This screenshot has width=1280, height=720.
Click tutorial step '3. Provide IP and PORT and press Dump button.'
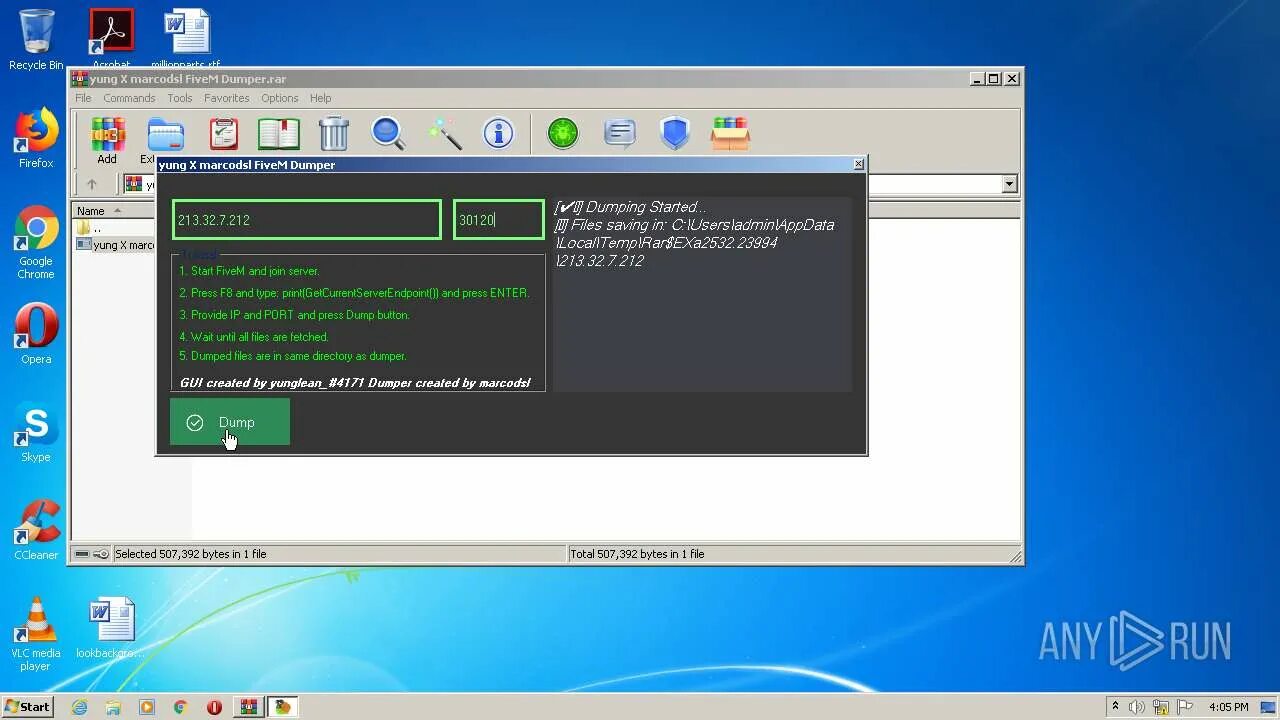[294, 315]
